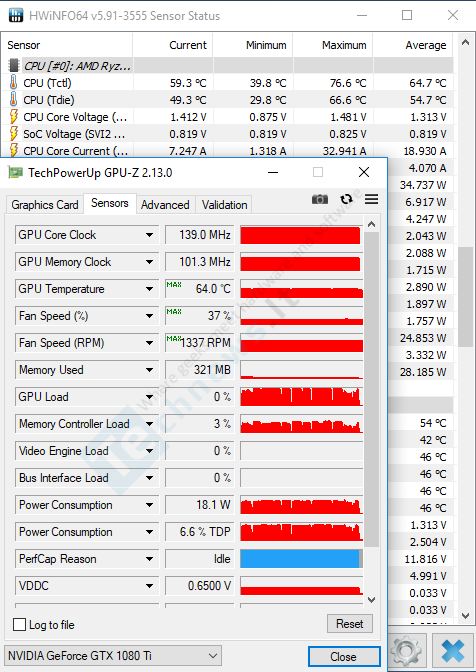Image resolution: width=476 pixels, height=672 pixels.
Task: Click the Reset button in GPU-Z
Action: point(350,624)
